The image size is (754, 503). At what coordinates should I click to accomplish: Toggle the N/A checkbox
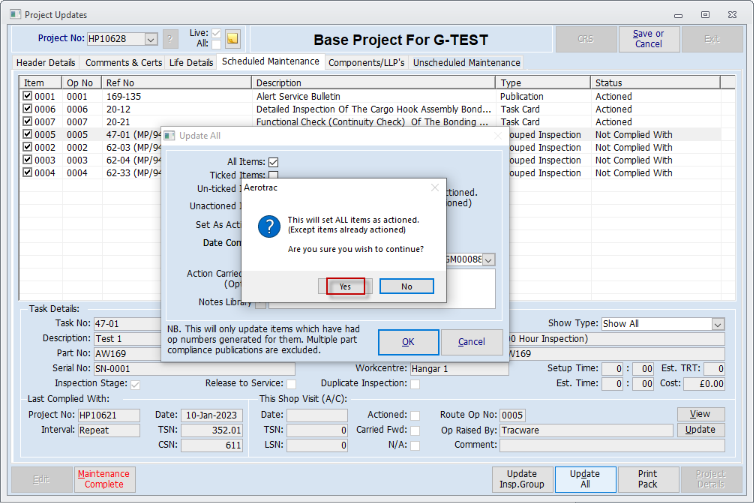click(x=415, y=446)
